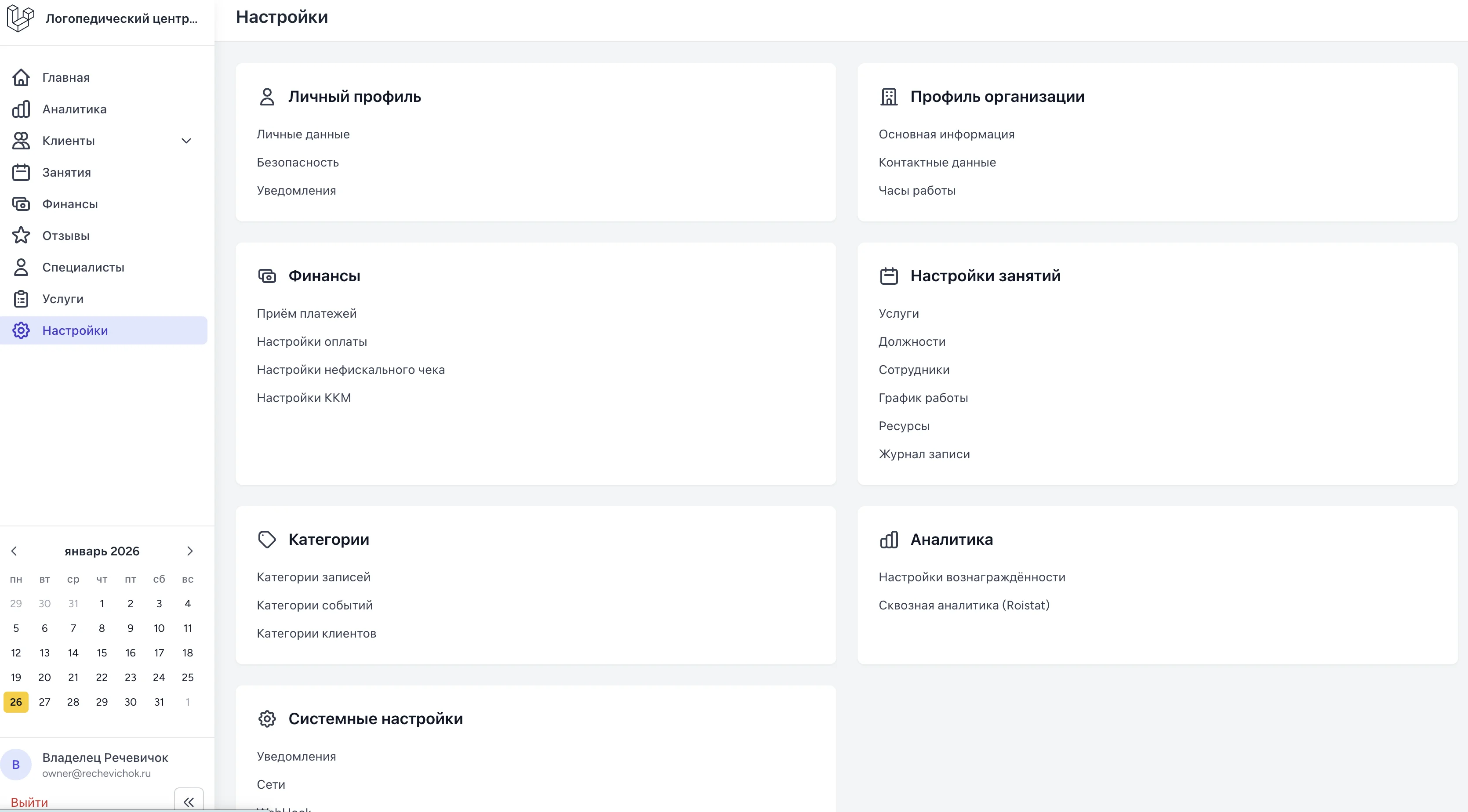Click the Отзывы star icon
The width and height of the screenshot is (1468, 812).
click(x=21, y=236)
